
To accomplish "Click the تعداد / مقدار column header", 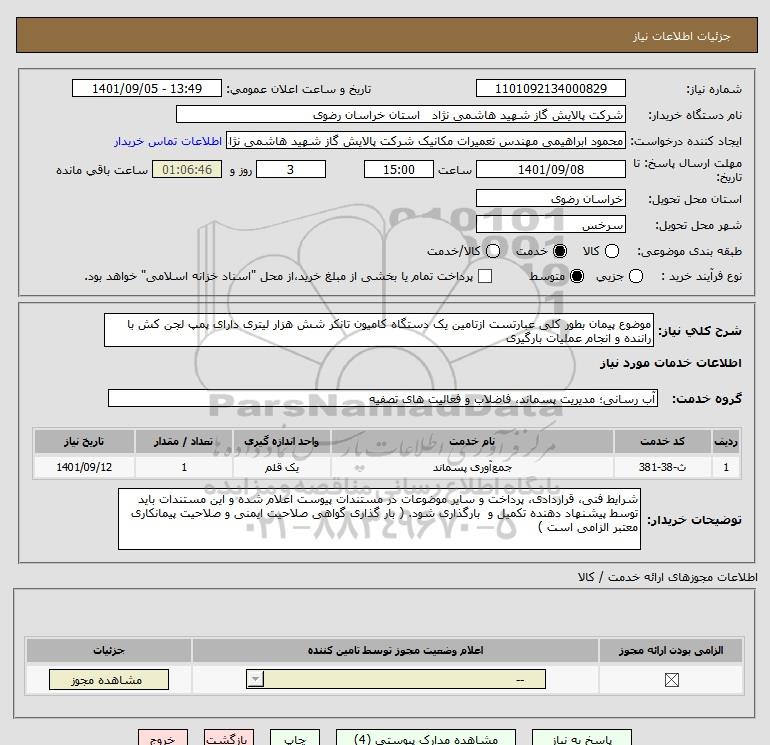I will point(184,441).
